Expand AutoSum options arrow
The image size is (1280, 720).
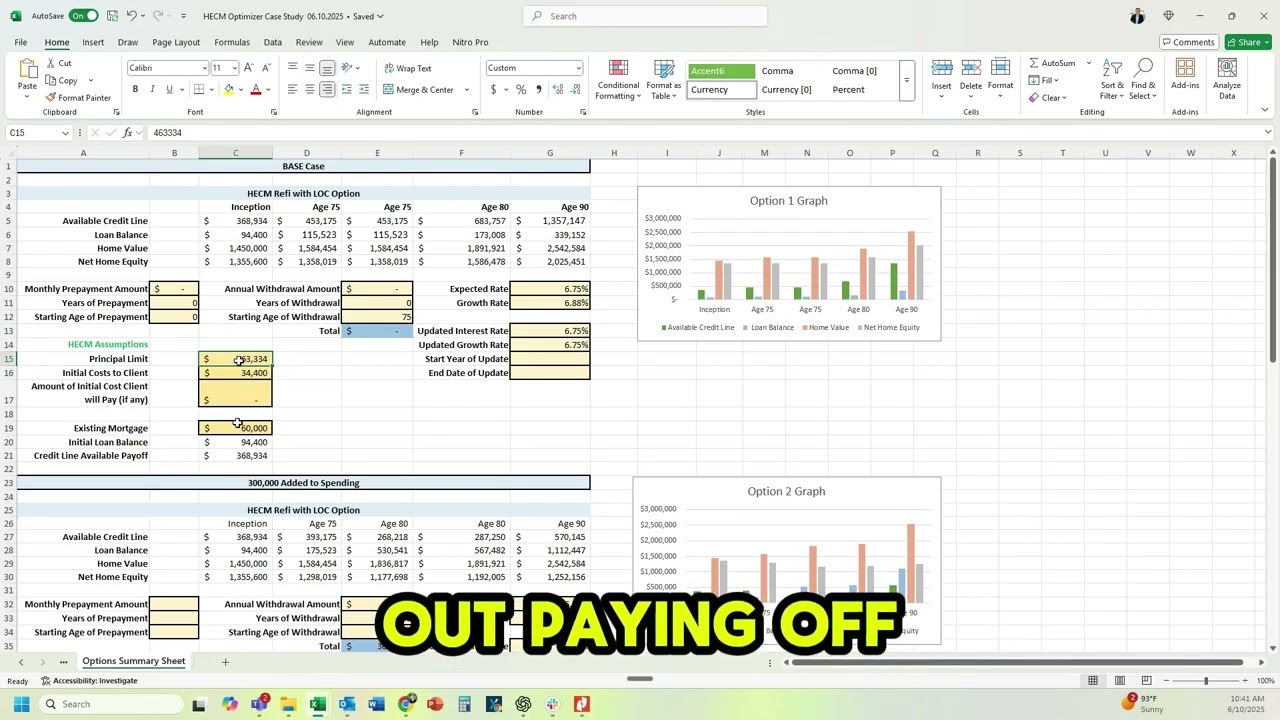pos(1088,63)
